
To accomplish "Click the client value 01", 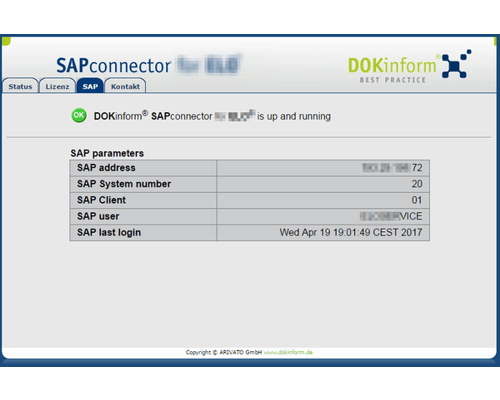I will pos(417,200).
